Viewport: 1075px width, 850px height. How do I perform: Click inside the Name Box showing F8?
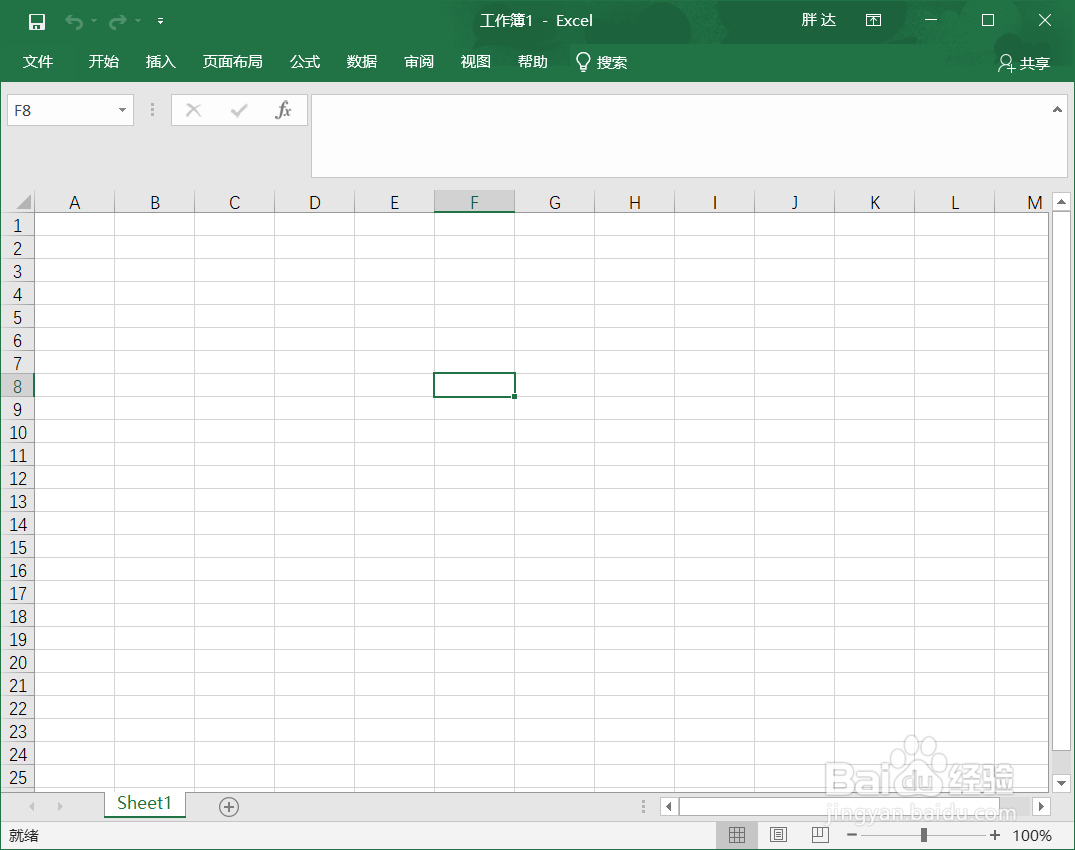[62, 110]
